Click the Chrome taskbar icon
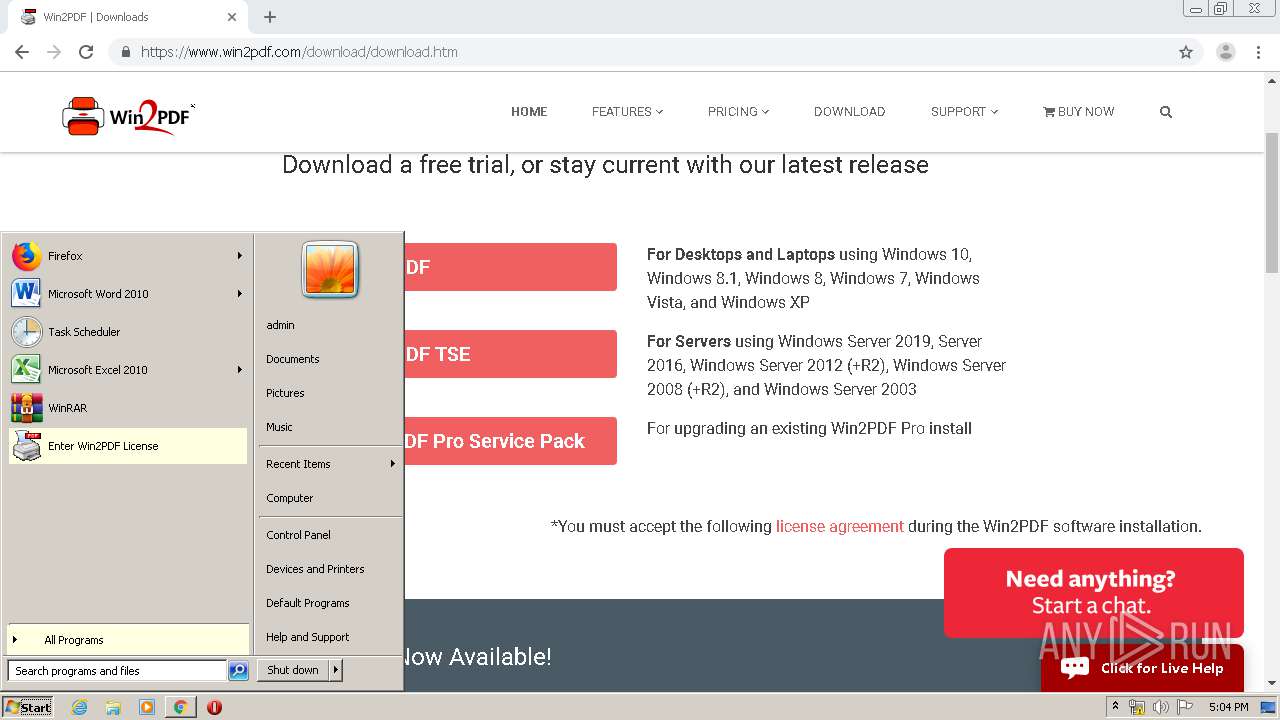The width and height of the screenshot is (1280, 720). pos(180,707)
